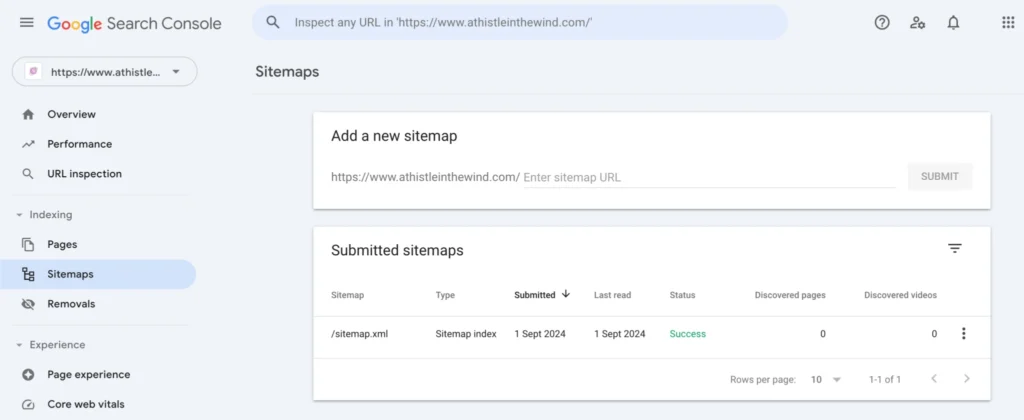1024x420 pixels.
Task: Open the notifications bell
Action: coord(953,22)
